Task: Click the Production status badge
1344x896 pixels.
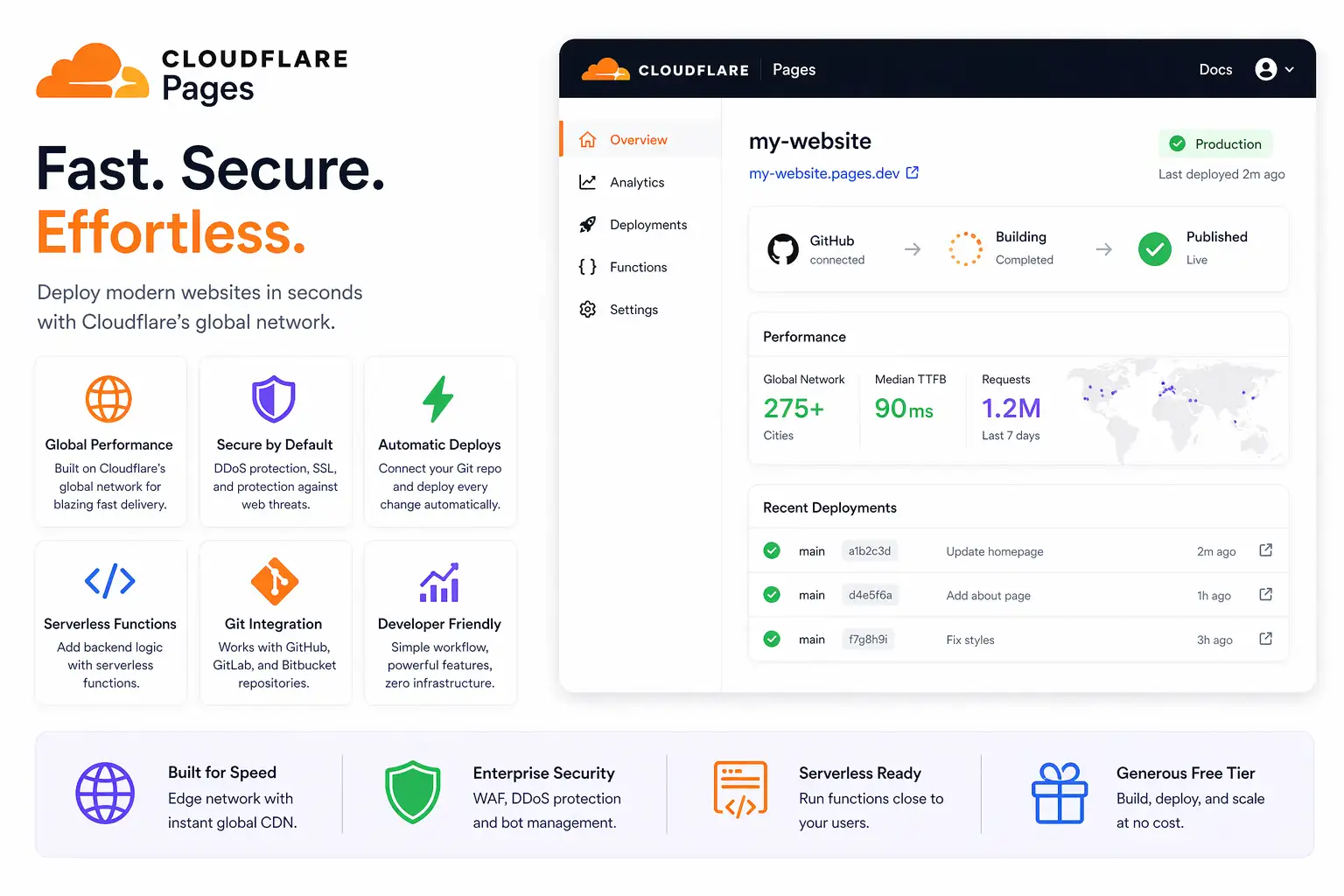Action: (x=1215, y=143)
